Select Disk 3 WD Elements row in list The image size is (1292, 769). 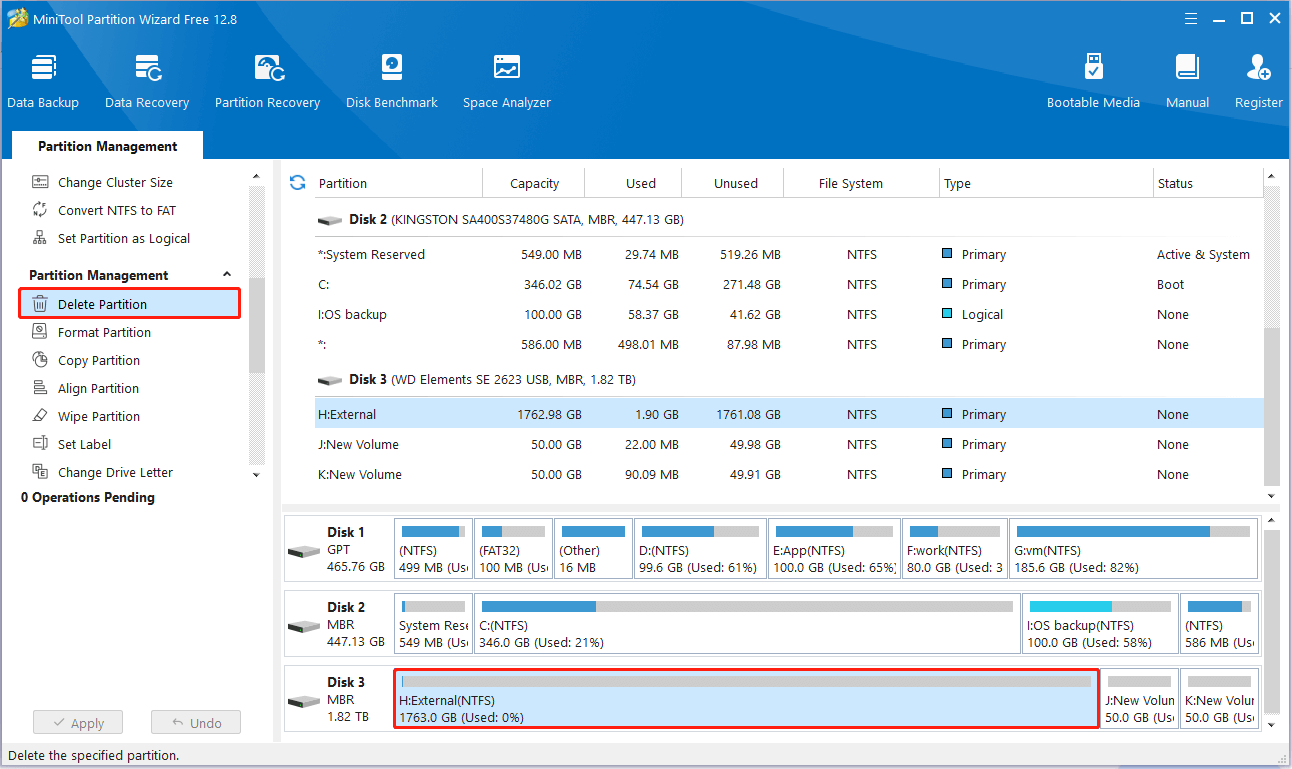788,379
